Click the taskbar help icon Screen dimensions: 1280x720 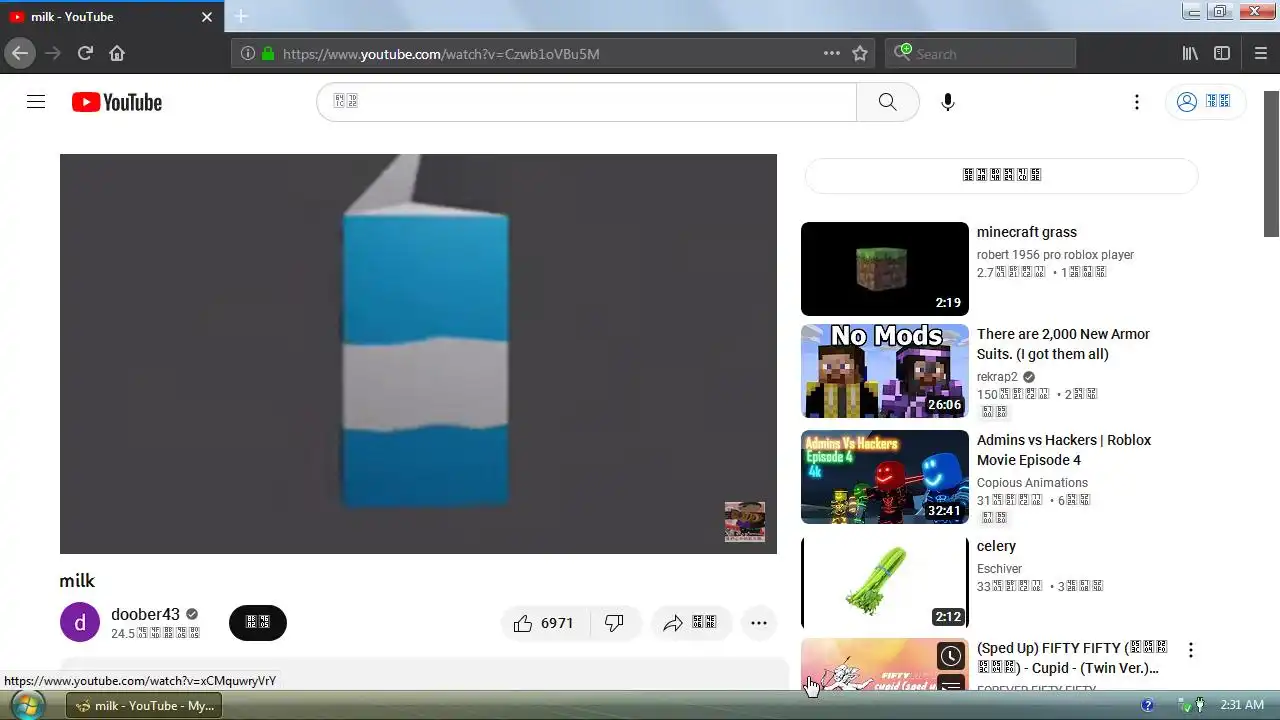[1147, 705]
